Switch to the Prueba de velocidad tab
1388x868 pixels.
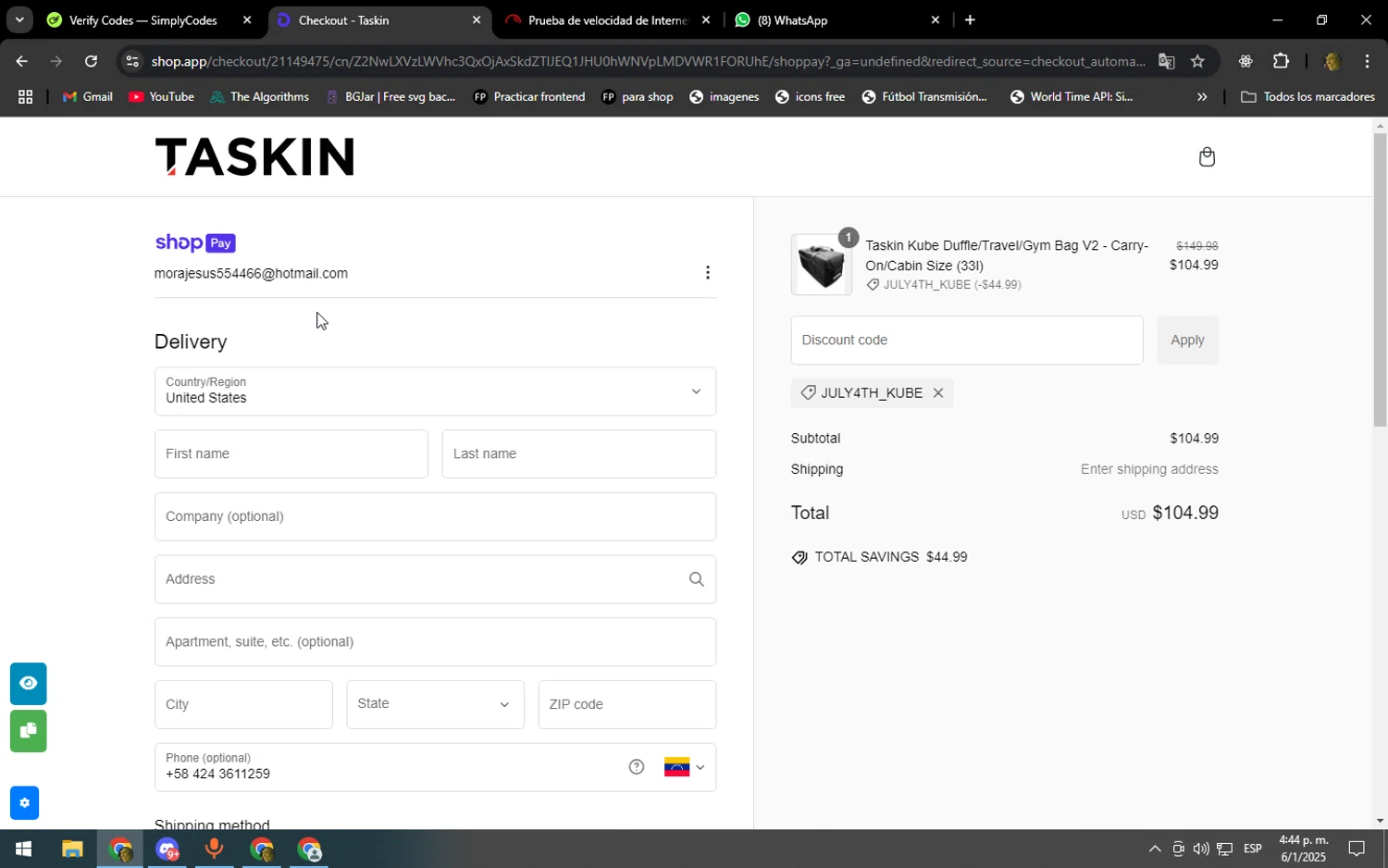click(607, 19)
